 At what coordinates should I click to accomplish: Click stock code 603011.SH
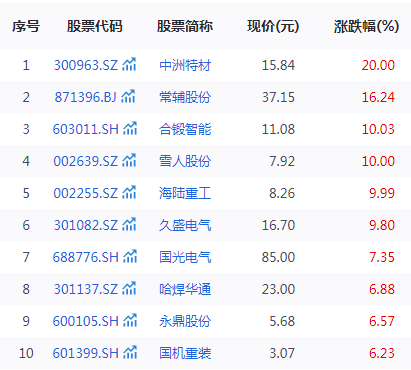point(86,129)
